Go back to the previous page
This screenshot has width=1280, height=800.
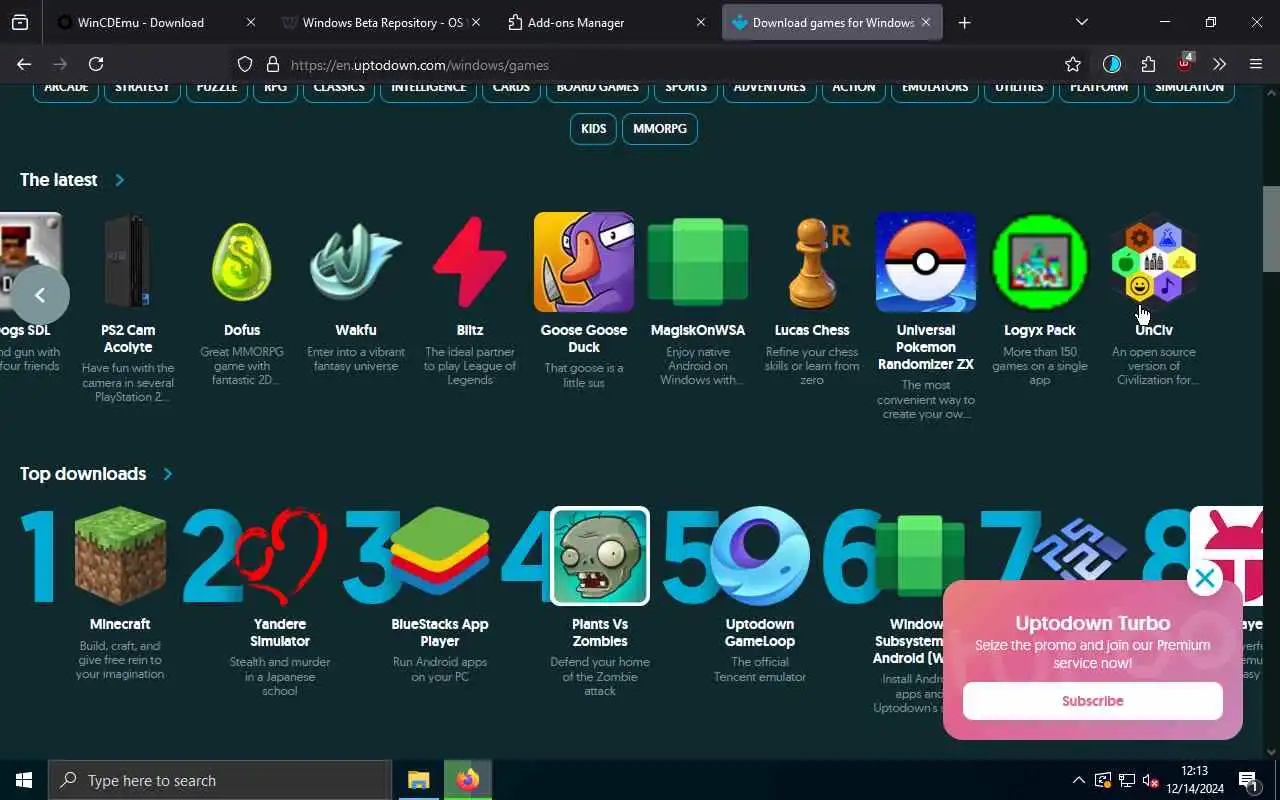24,64
